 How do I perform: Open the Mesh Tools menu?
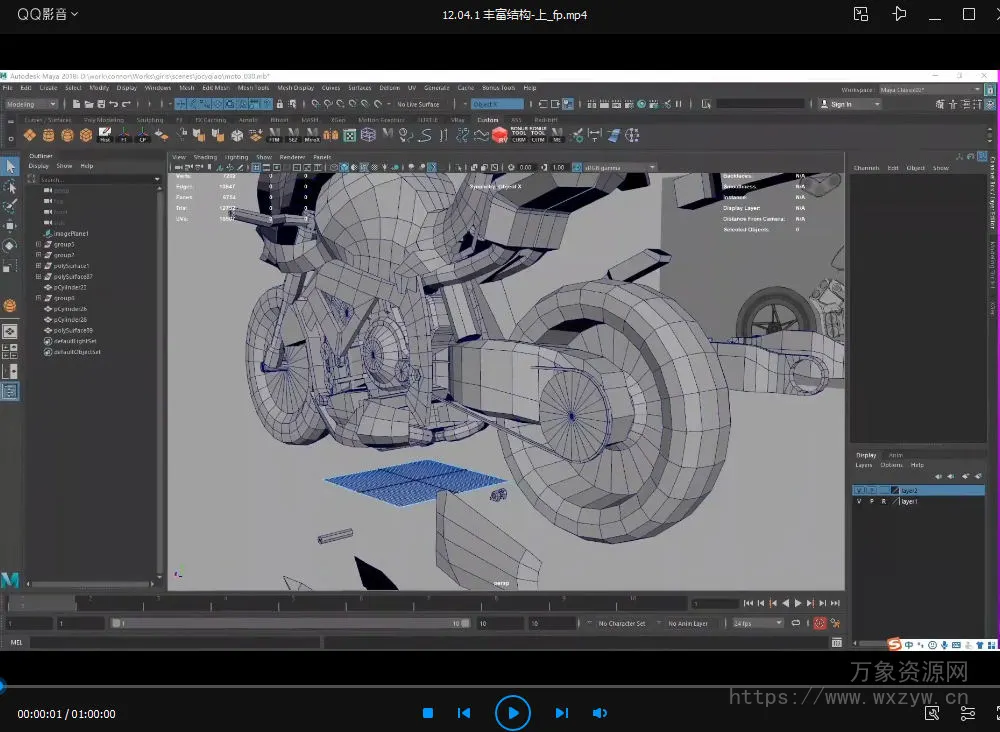pos(253,88)
